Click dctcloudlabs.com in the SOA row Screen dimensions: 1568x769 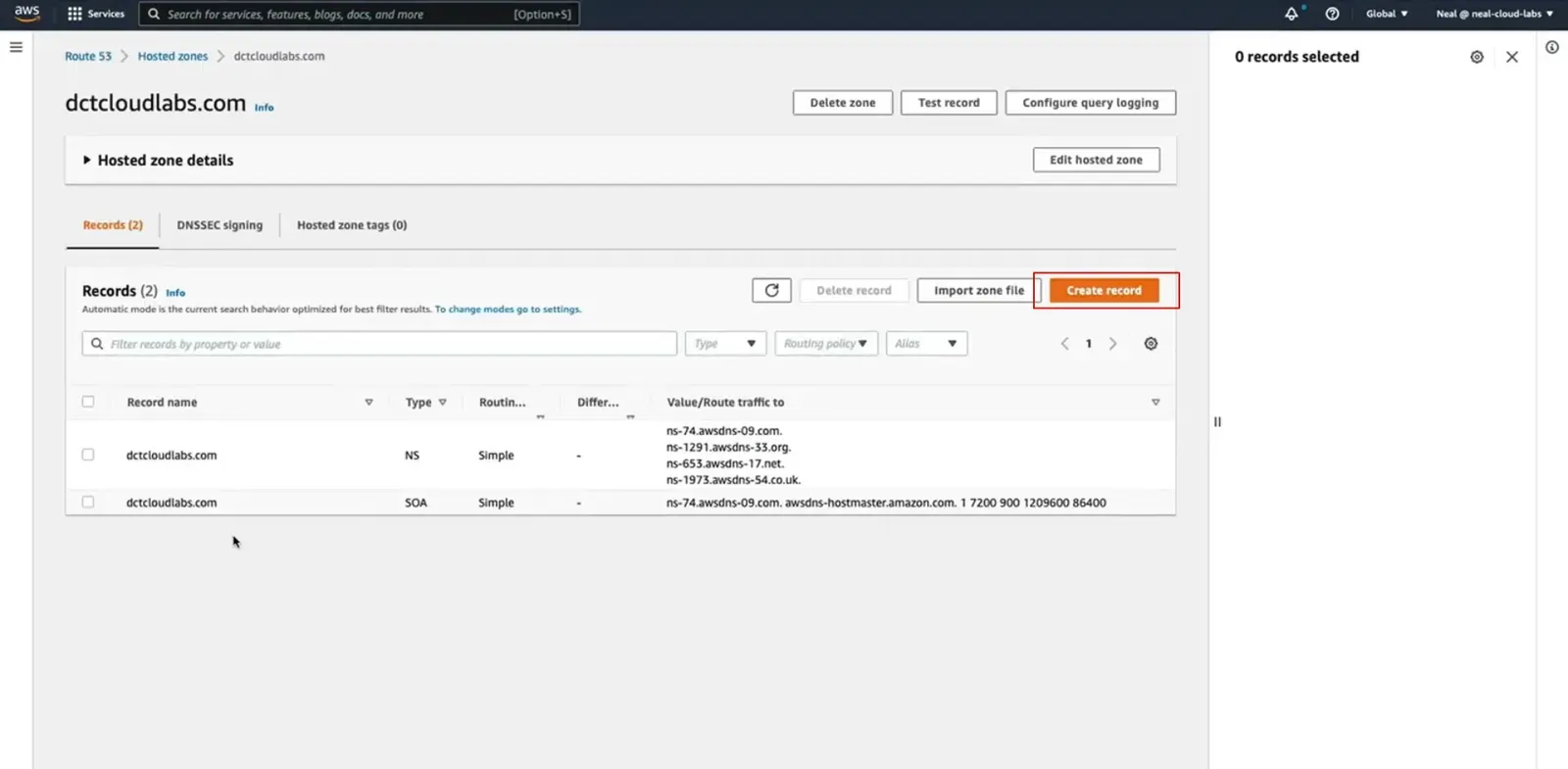(171, 503)
